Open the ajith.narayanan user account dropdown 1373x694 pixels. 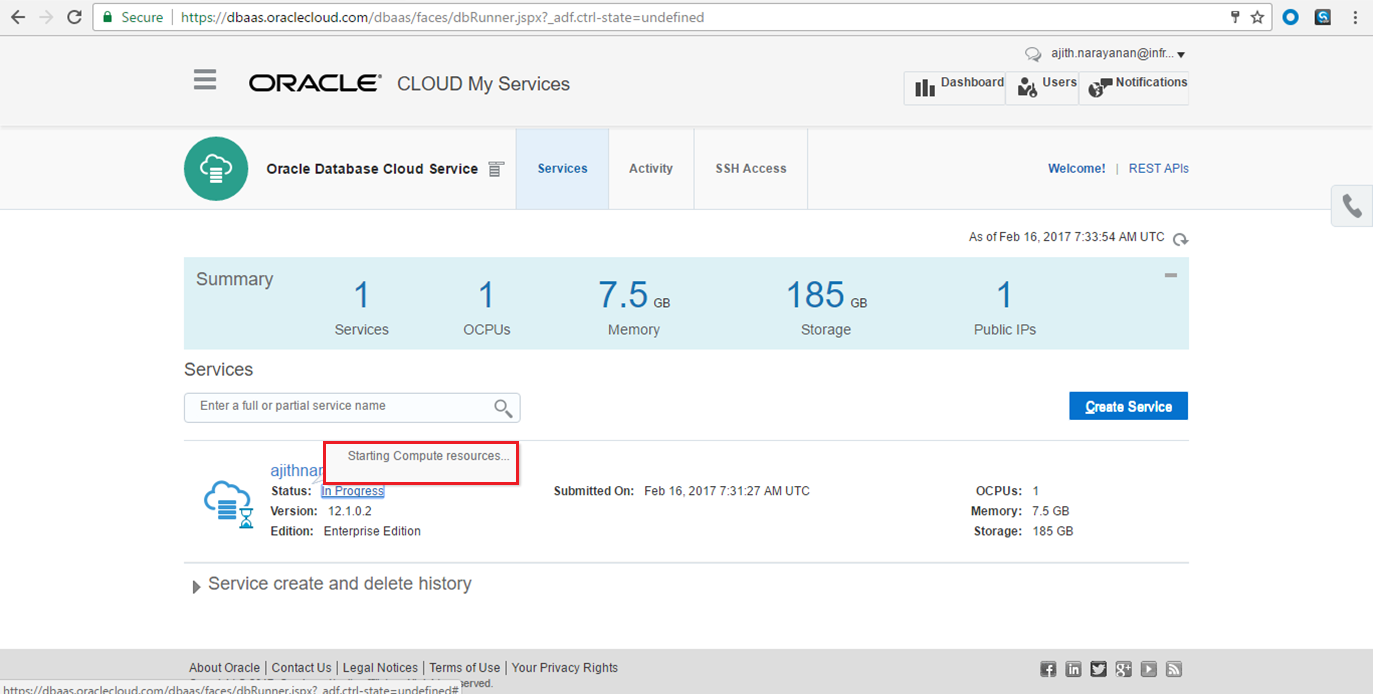(x=1118, y=54)
